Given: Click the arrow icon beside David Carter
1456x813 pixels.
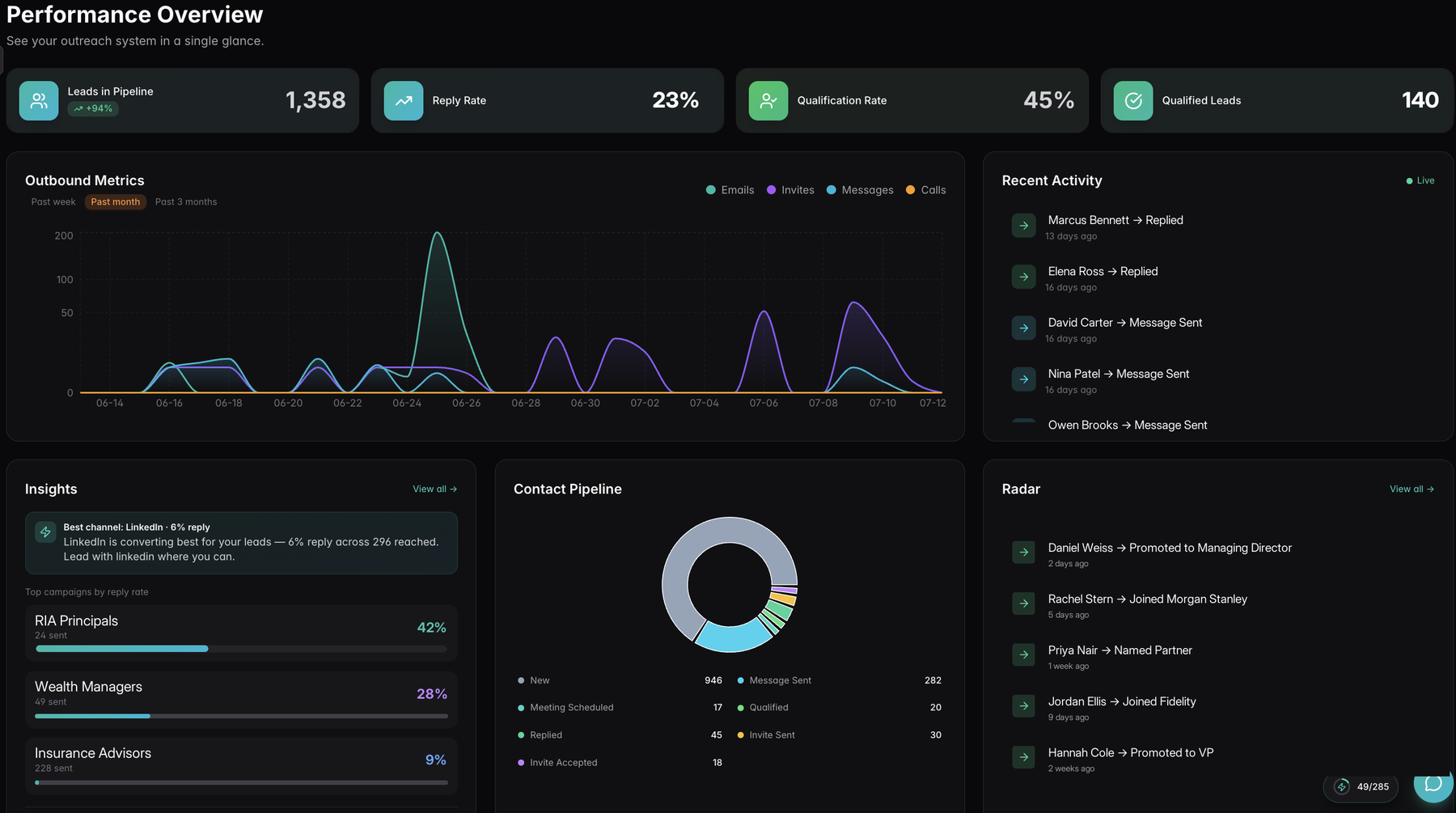Looking at the screenshot, I should 1024,328.
